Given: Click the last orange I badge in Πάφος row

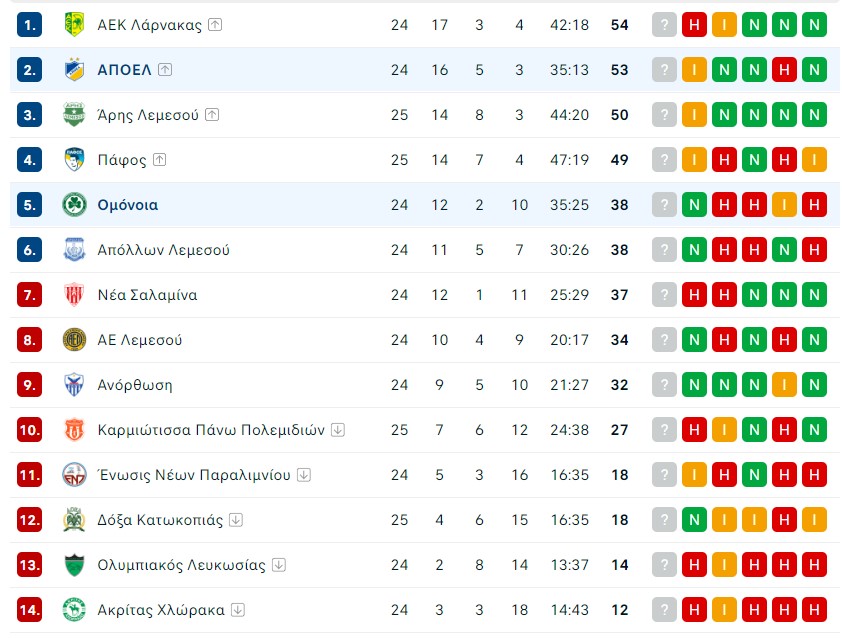Looking at the screenshot, I should tap(815, 160).
